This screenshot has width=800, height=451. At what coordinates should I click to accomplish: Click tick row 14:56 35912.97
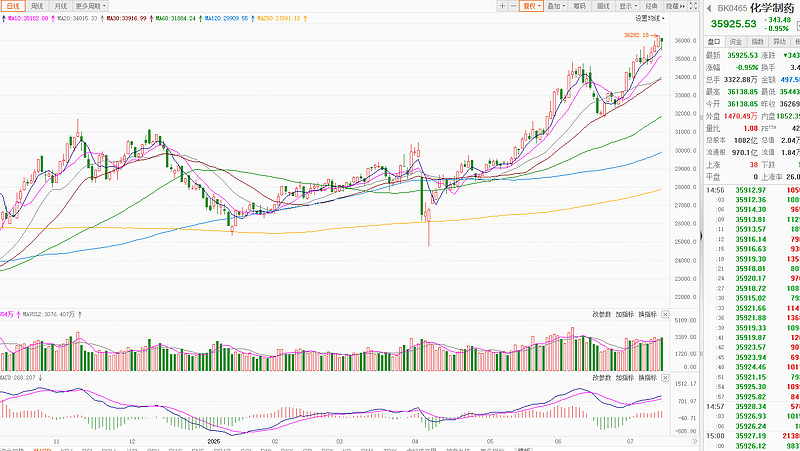point(752,190)
